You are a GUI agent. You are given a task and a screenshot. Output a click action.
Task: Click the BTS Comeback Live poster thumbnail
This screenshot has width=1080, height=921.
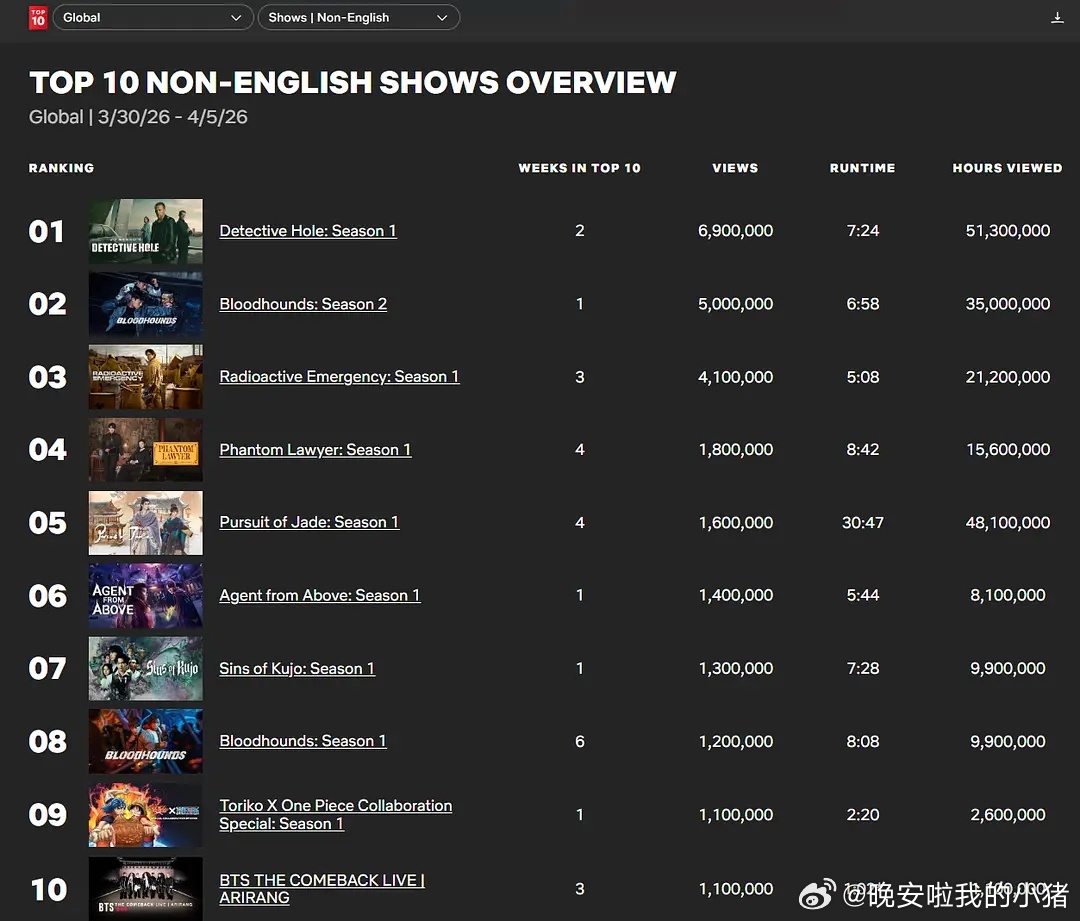point(145,889)
